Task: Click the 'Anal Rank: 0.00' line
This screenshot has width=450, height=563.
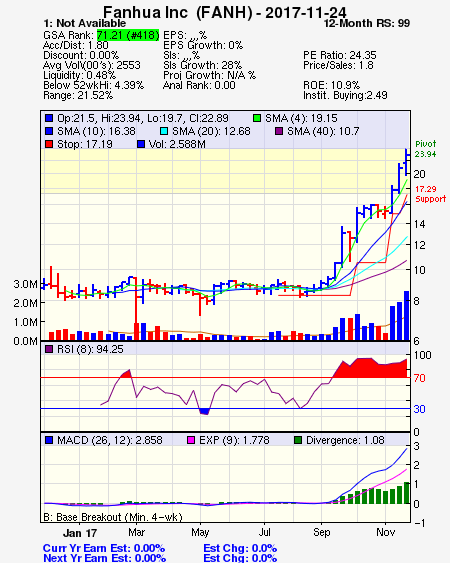Action: click(x=199, y=85)
